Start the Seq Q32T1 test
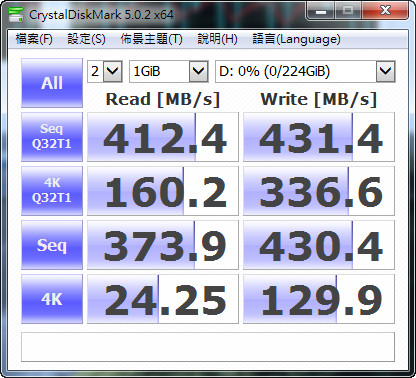This screenshot has height=378, width=416. pyautogui.click(x=52, y=137)
